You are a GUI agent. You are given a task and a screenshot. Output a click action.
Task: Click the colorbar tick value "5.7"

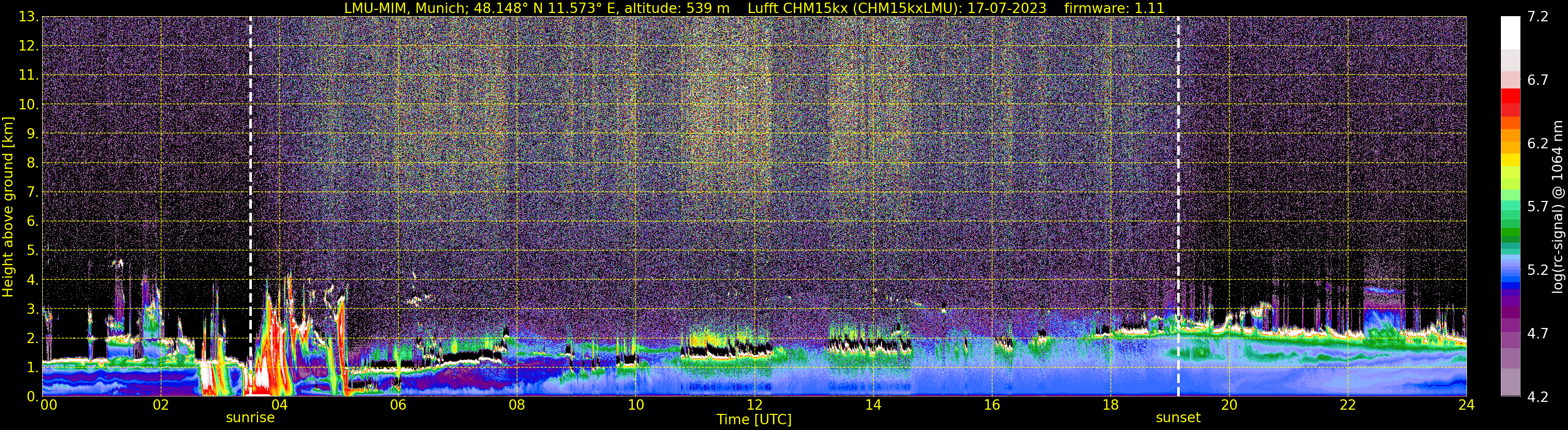point(1538,207)
